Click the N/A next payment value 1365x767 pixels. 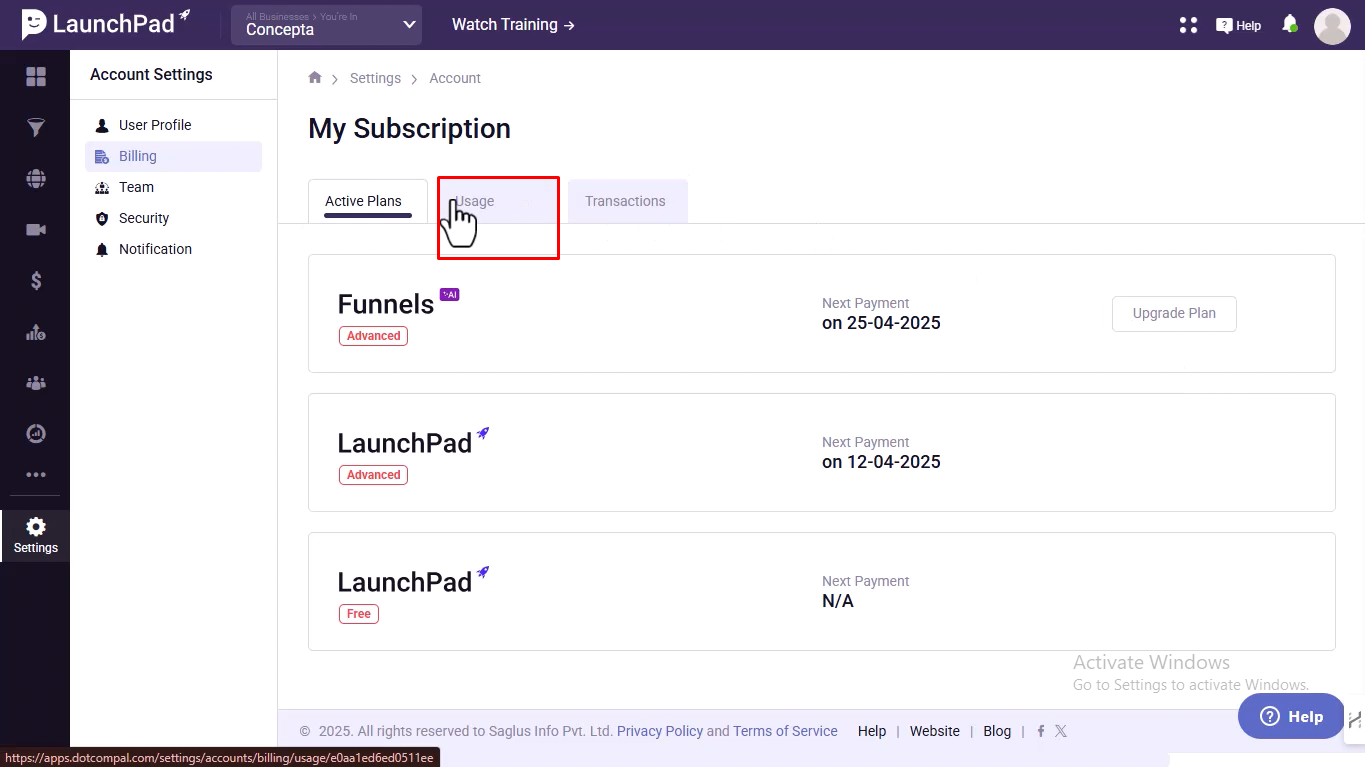click(838, 601)
